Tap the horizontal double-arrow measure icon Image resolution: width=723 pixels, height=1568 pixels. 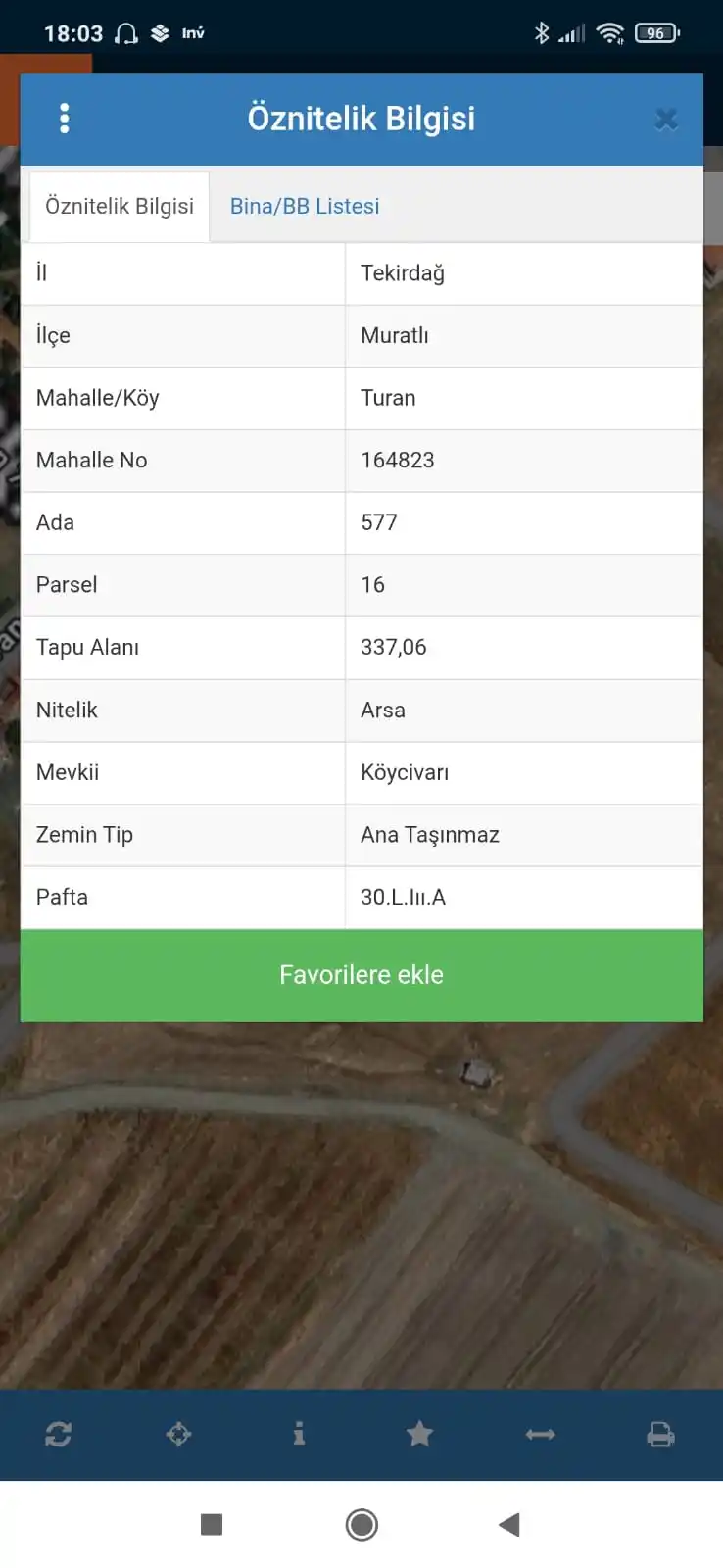[x=540, y=1435]
